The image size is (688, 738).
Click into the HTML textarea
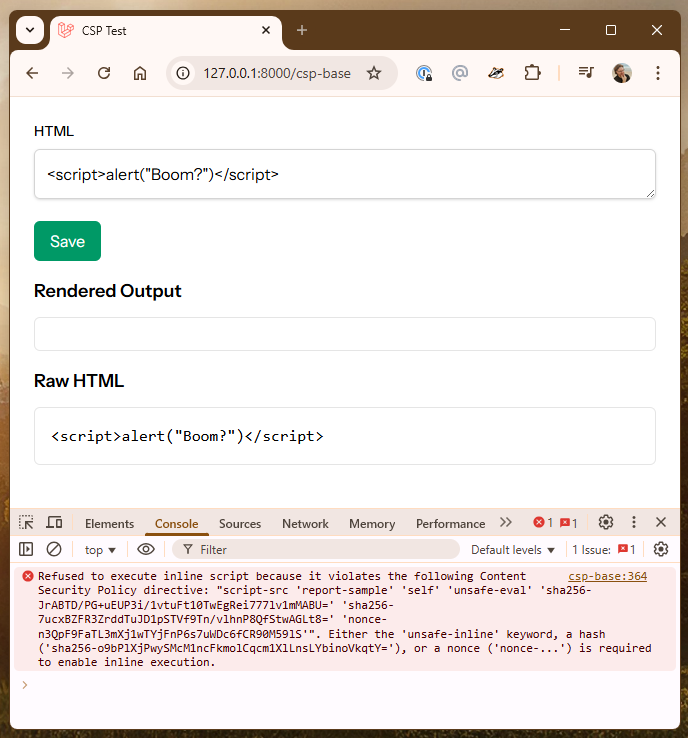tap(344, 174)
